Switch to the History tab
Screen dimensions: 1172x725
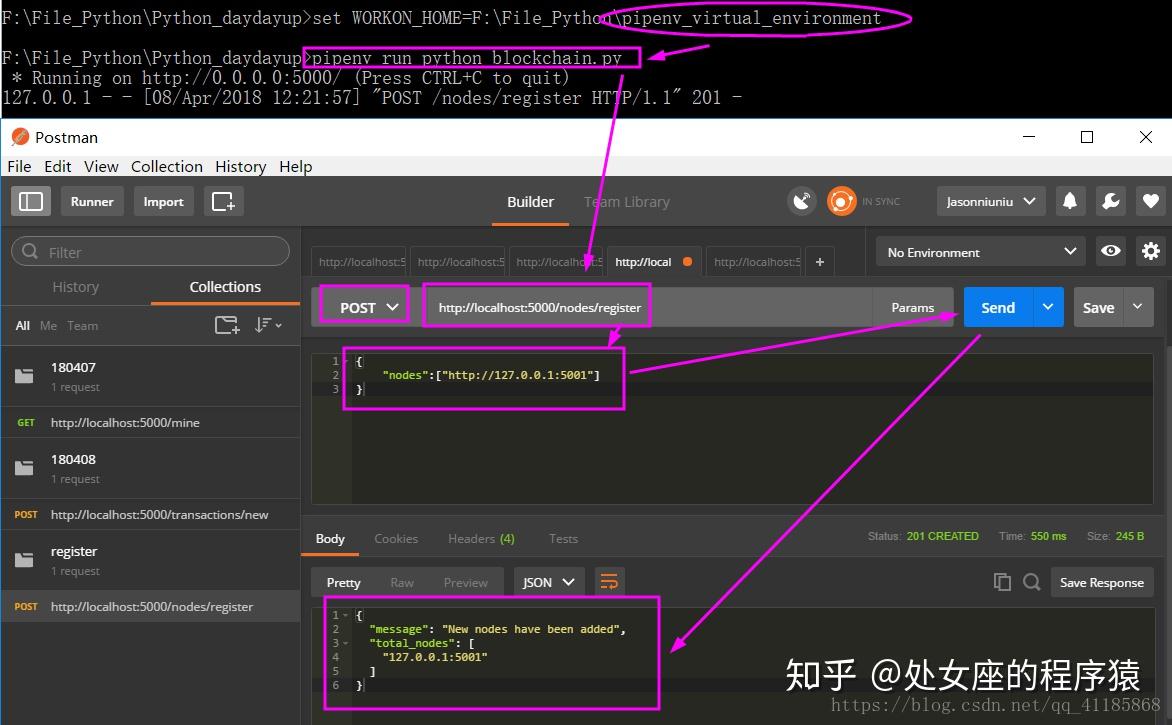pos(75,287)
